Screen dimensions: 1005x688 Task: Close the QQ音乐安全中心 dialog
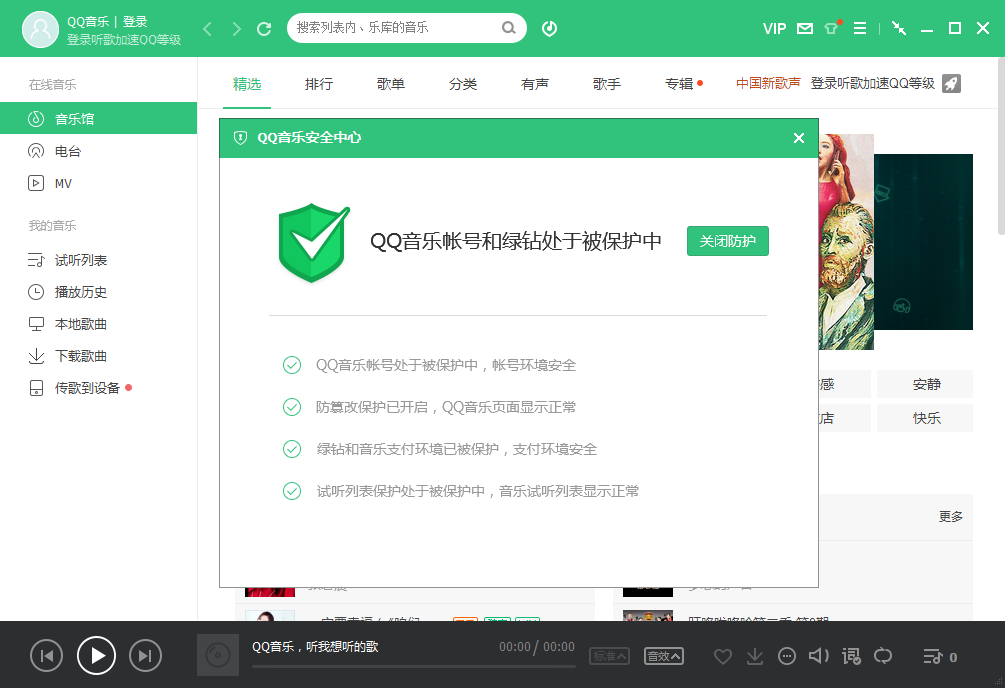coord(799,138)
